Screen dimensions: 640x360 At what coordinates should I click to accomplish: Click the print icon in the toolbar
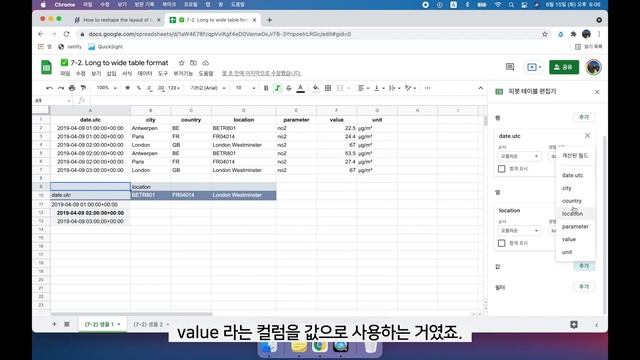(72, 88)
